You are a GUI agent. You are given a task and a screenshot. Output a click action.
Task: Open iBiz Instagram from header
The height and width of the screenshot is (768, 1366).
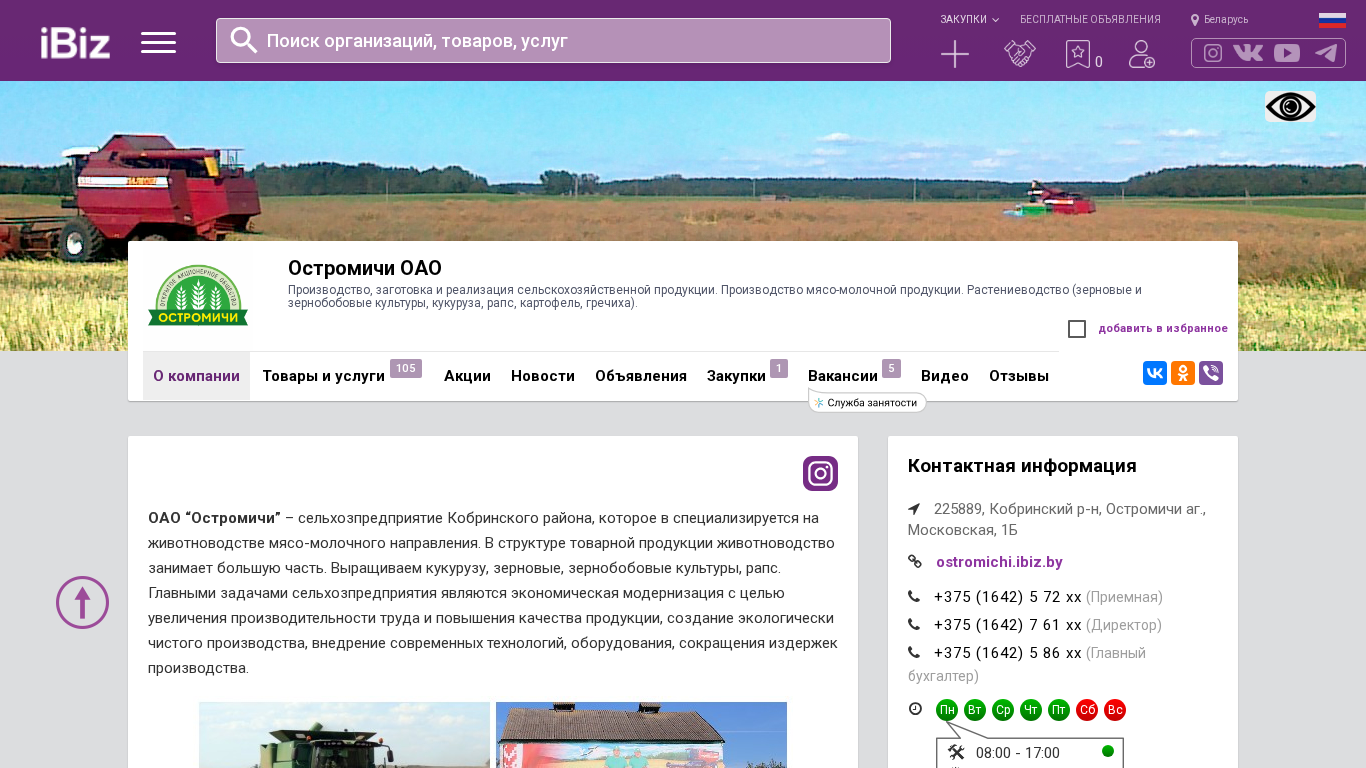pyautogui.click(x=1213, y=53)
